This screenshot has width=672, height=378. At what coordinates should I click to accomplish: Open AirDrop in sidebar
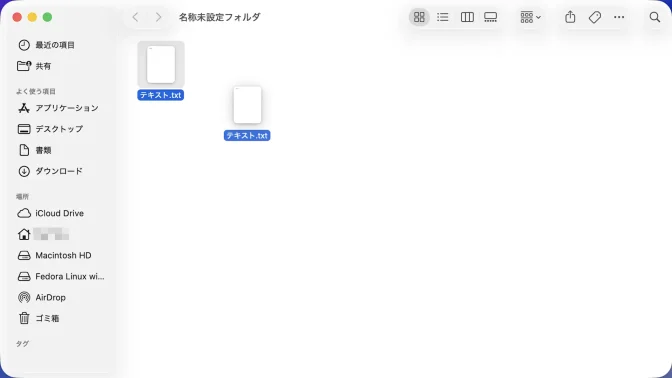(42, 297)
